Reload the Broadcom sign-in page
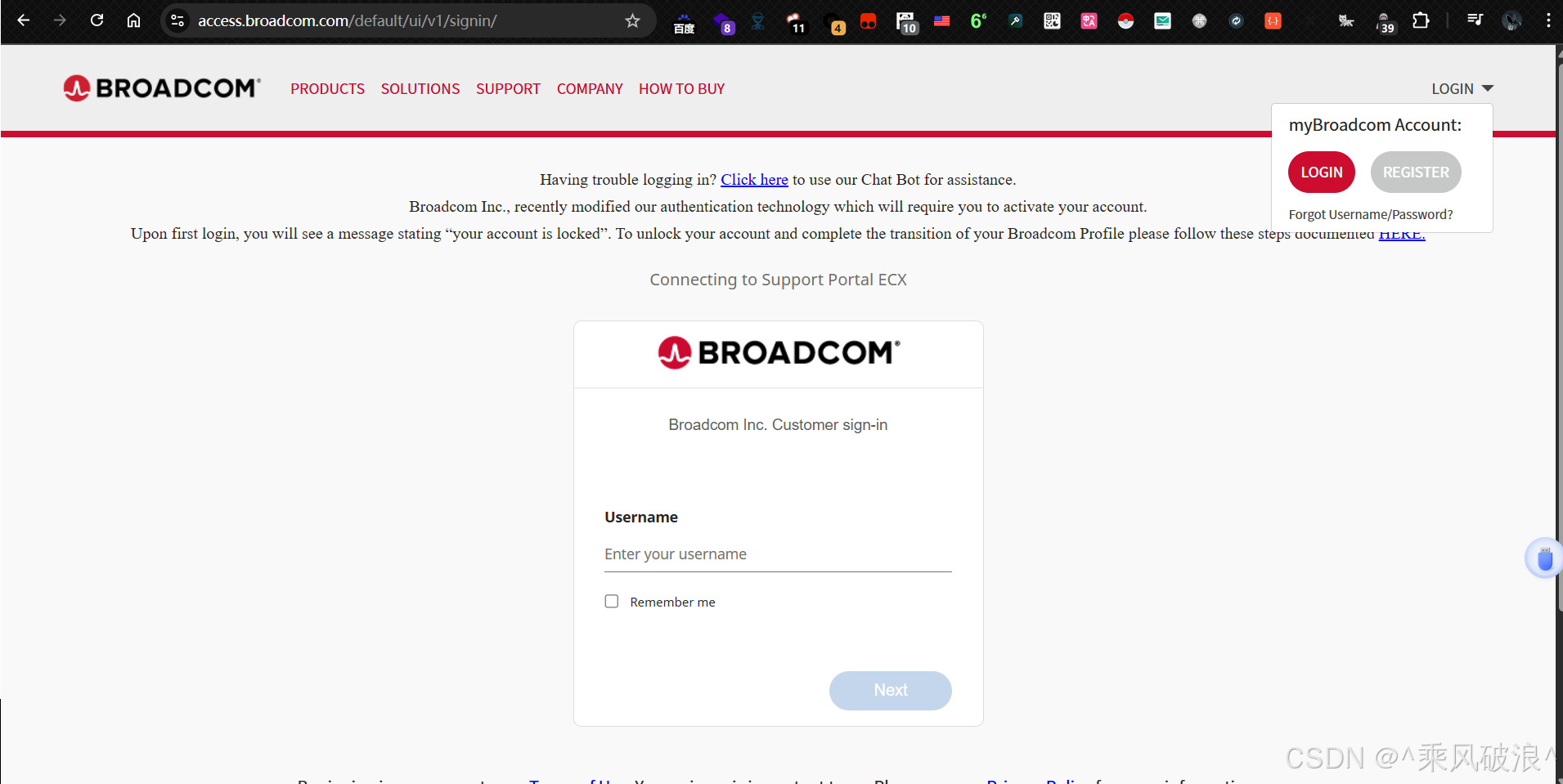The height and width of the screenshot is (784, 1563). 97,20
